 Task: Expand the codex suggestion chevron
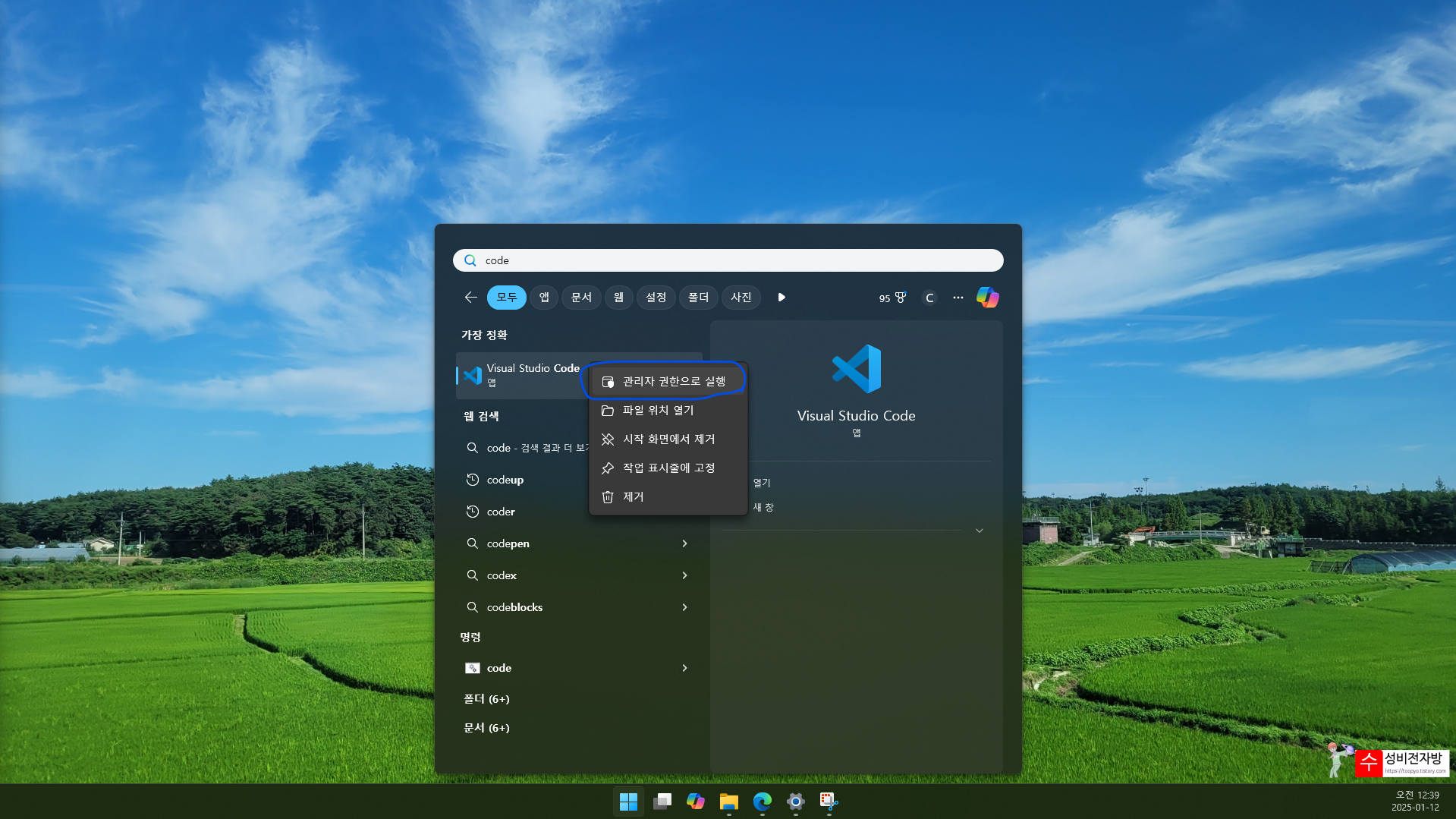point(684,575)
